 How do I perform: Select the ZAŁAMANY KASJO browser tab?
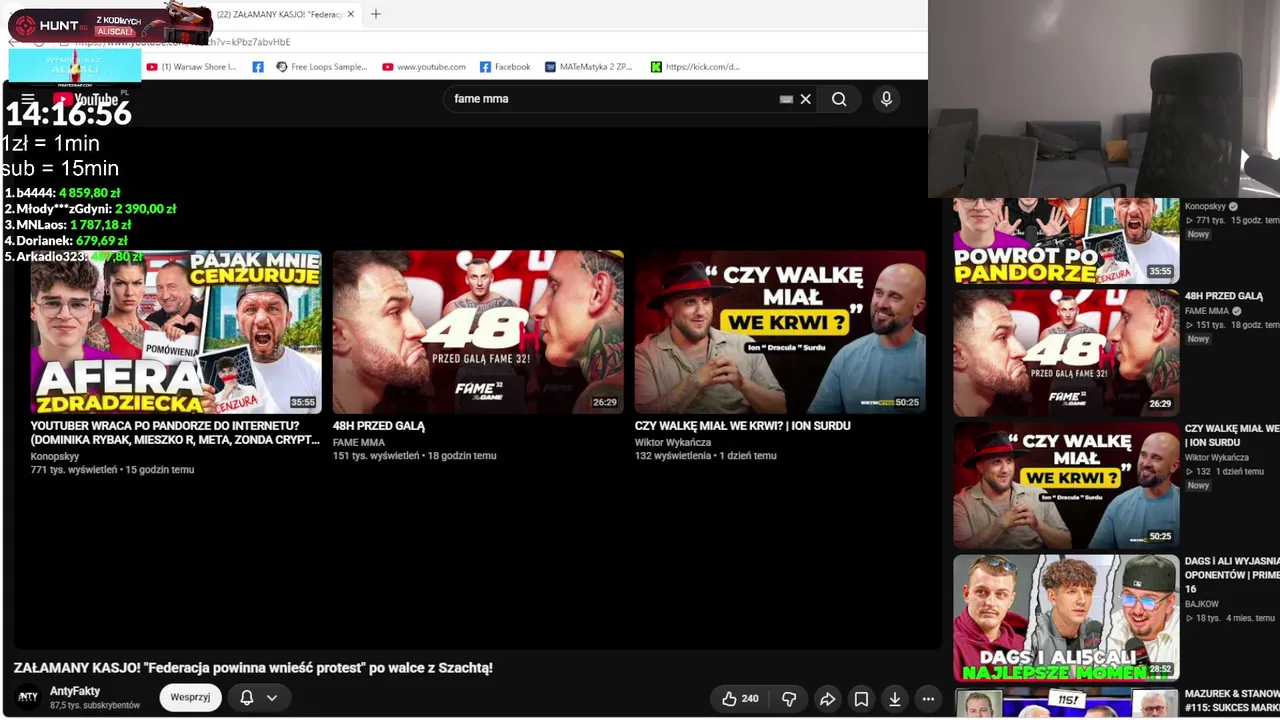coord(279,14)
